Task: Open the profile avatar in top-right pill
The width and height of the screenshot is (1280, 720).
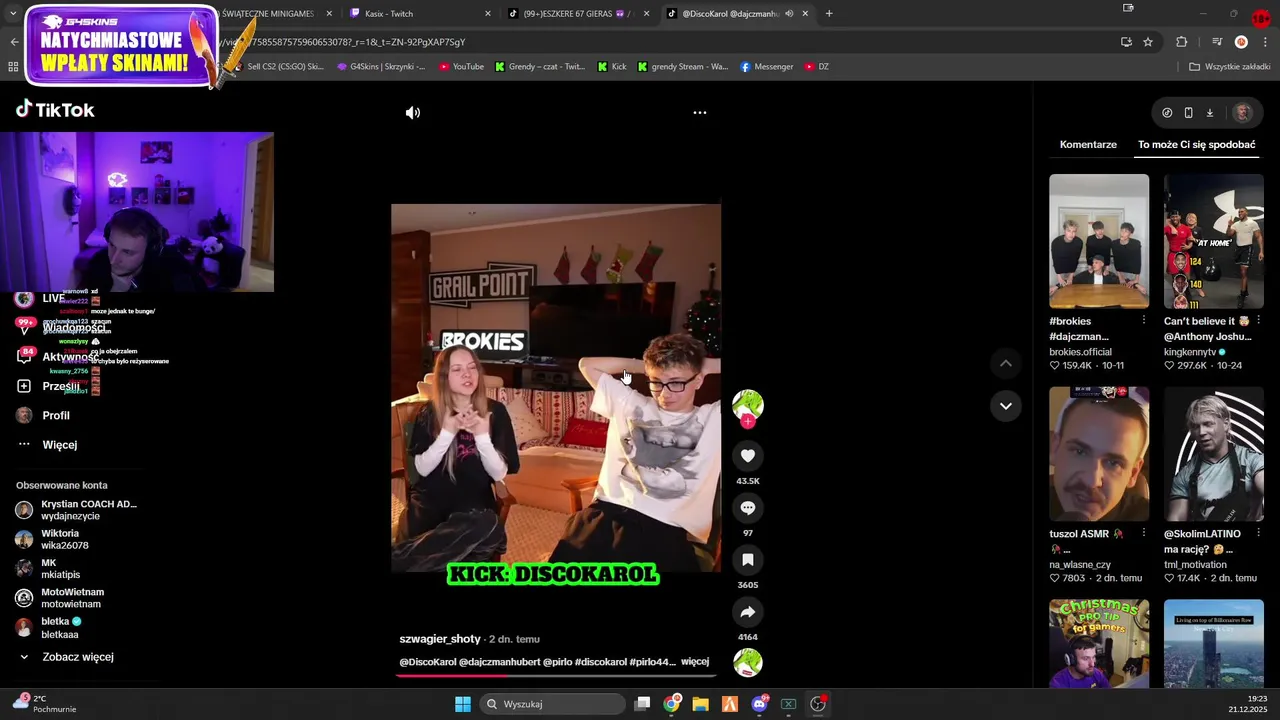Action: point(1243,113)
